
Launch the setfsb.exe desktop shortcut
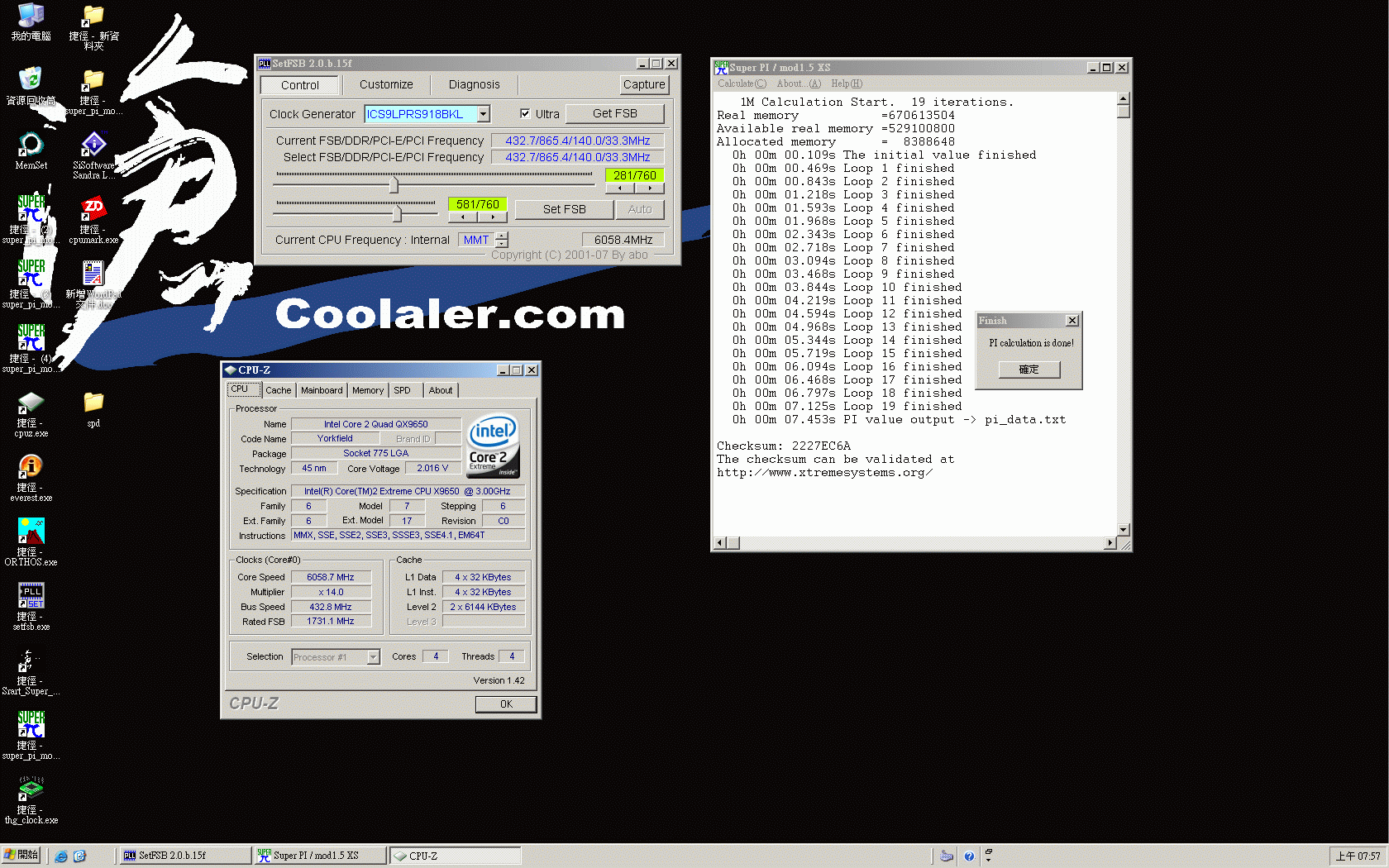coord(31,607)
